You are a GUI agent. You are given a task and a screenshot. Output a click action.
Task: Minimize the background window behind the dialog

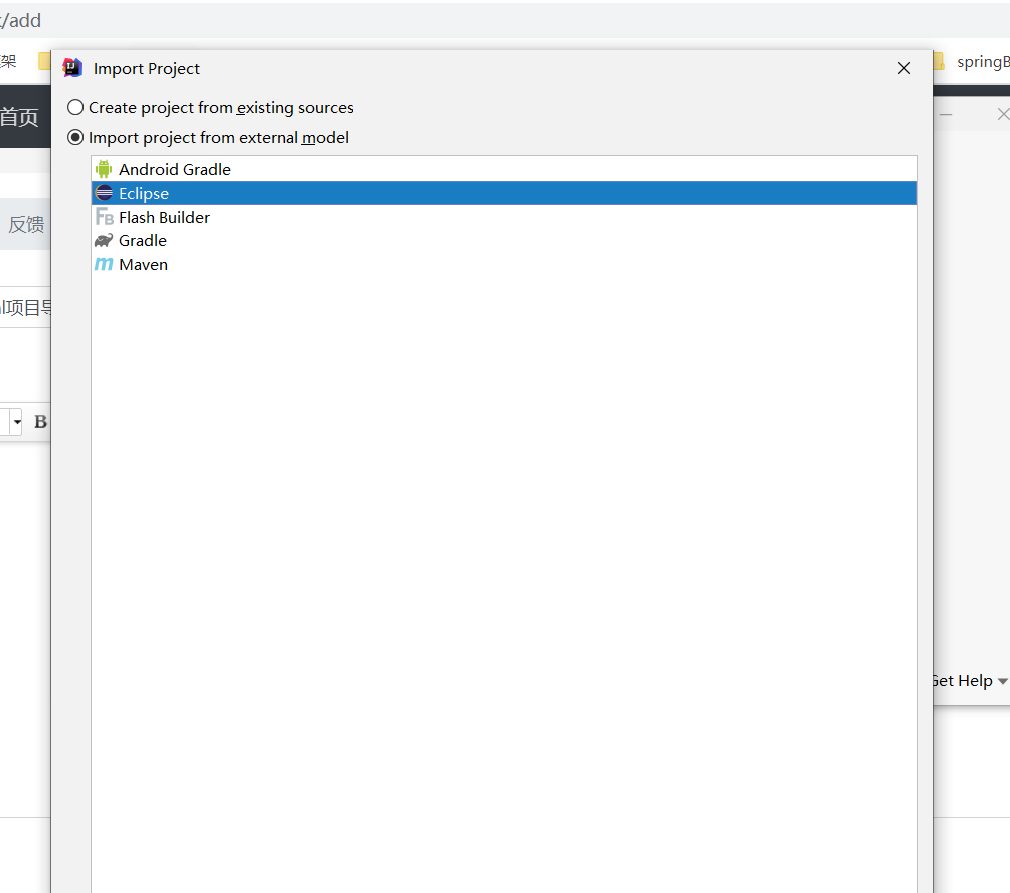946,115
